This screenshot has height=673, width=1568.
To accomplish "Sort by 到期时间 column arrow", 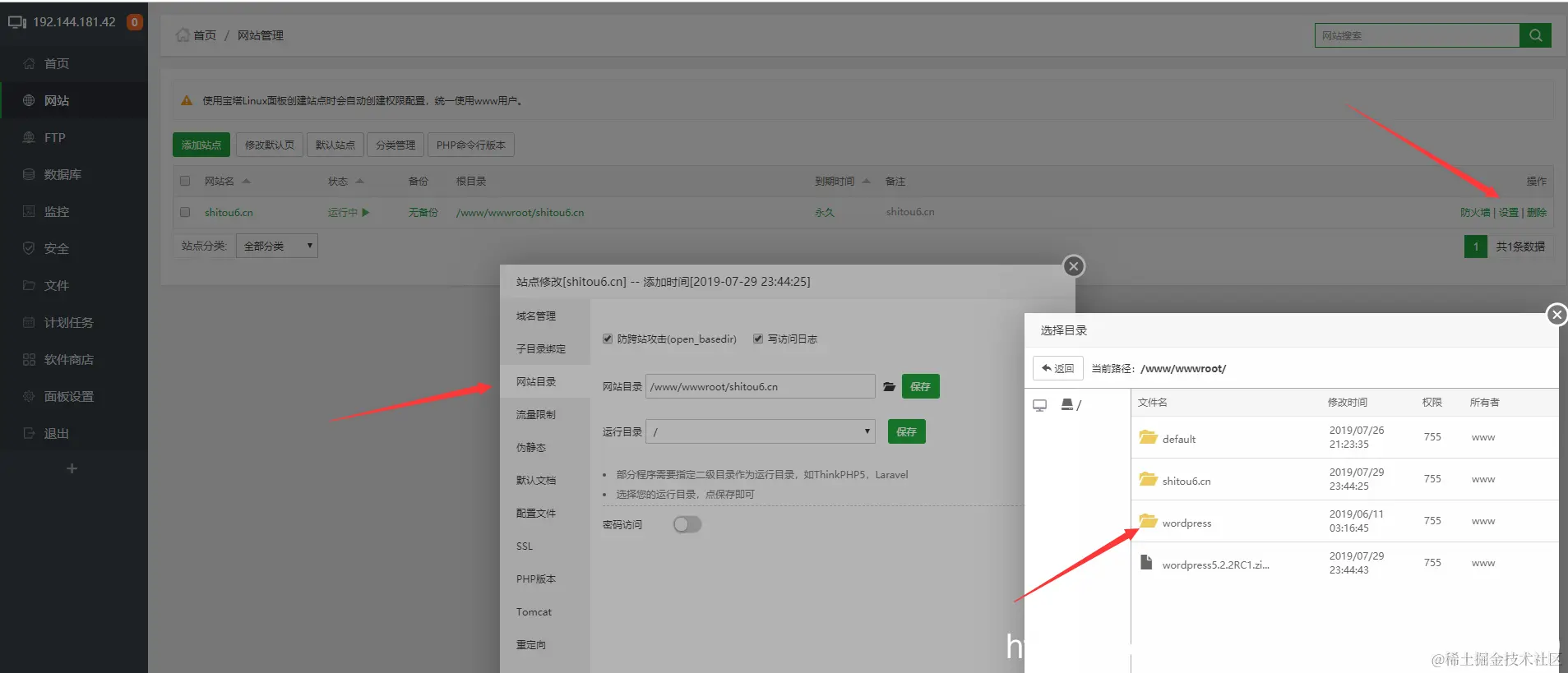I will pos(866,181).
